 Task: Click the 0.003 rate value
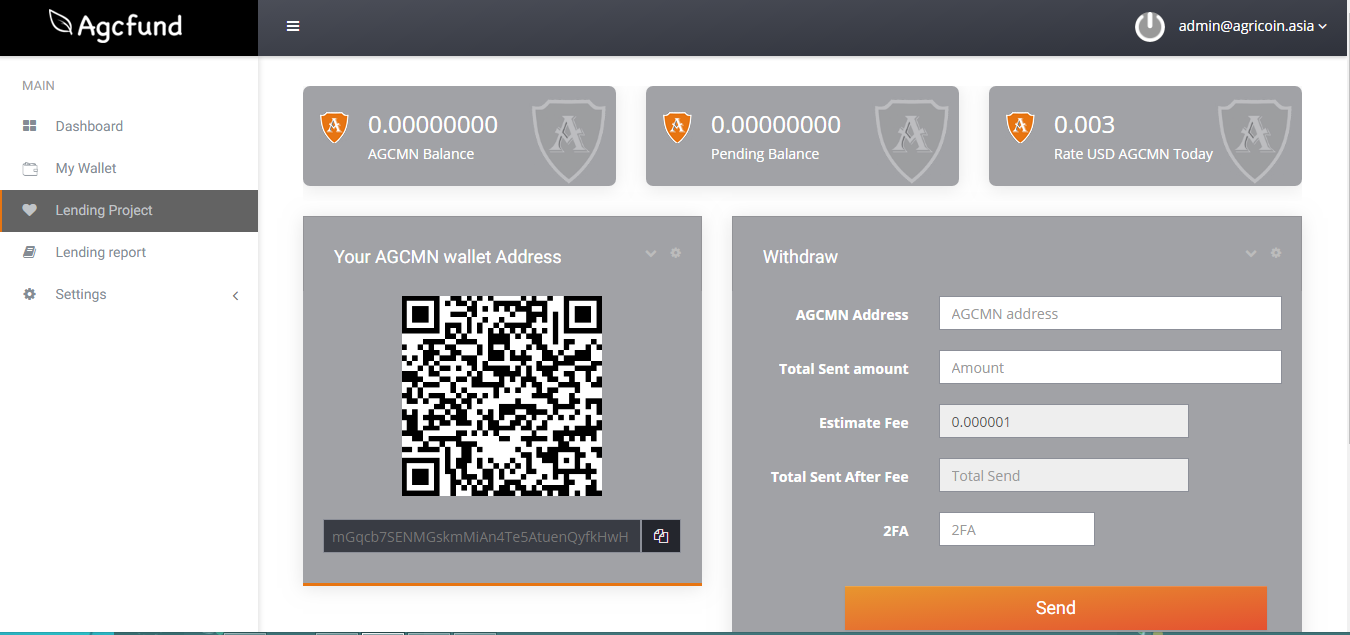pos(1084,125)
